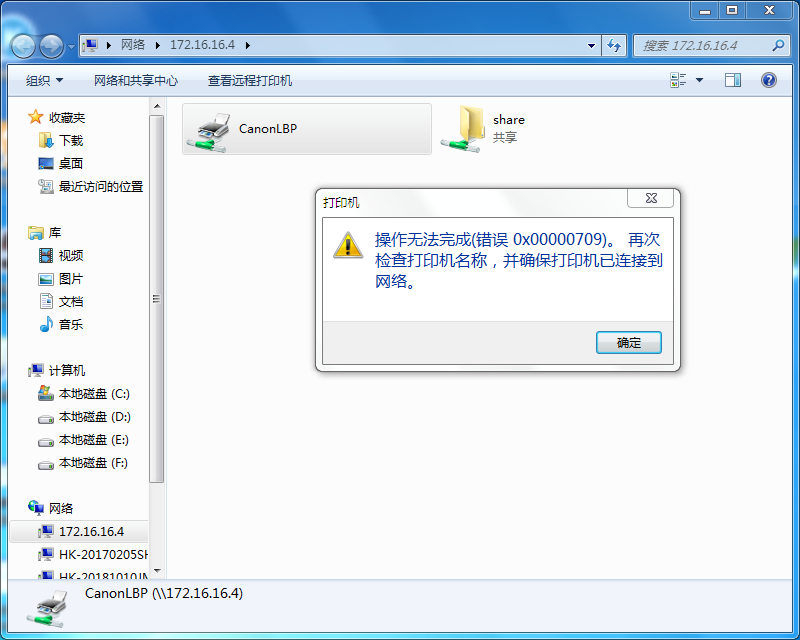800x640 pixels.
Task: Go back using the back arrow
Action: (x=23, y=46)
